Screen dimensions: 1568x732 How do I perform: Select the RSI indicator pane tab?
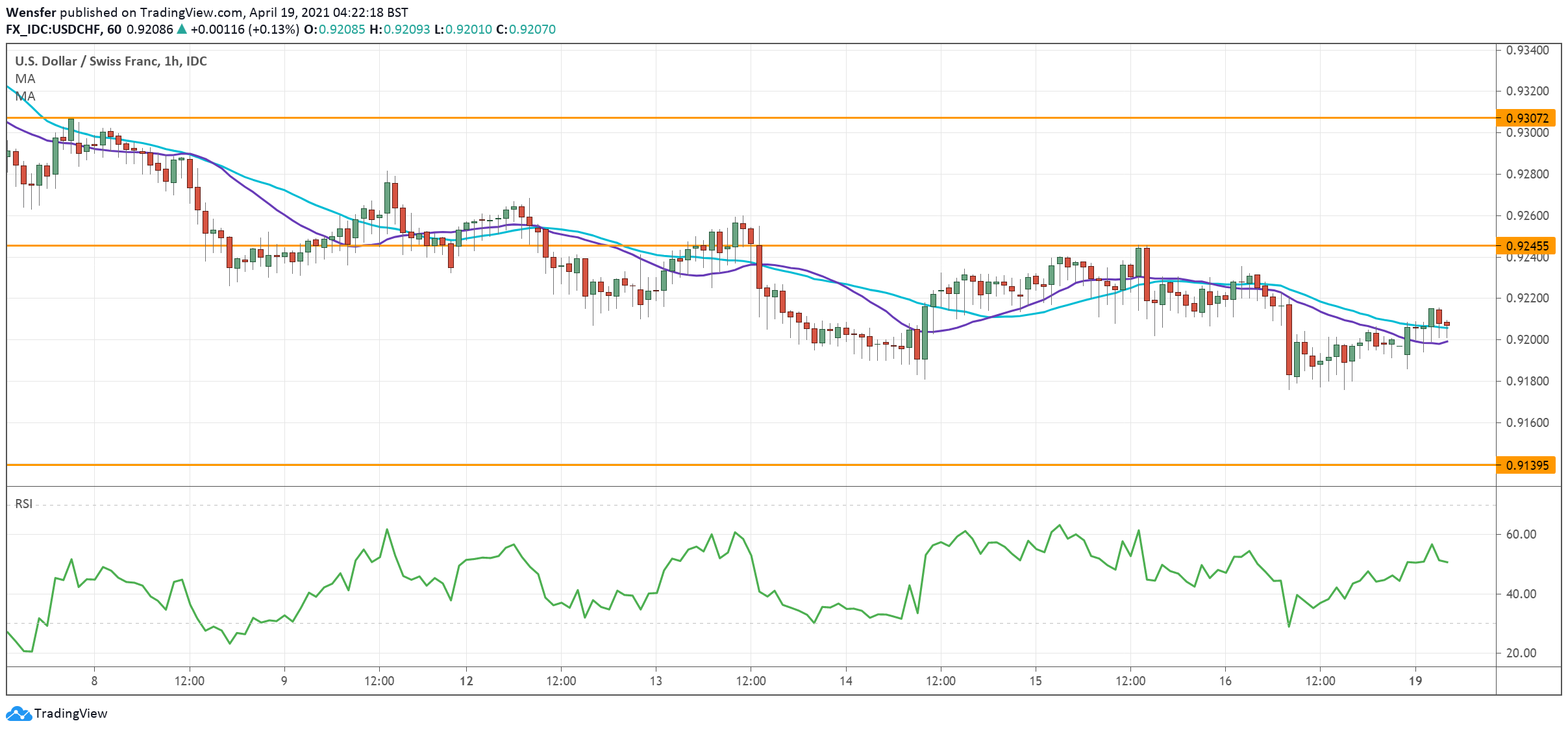(23, 503)
